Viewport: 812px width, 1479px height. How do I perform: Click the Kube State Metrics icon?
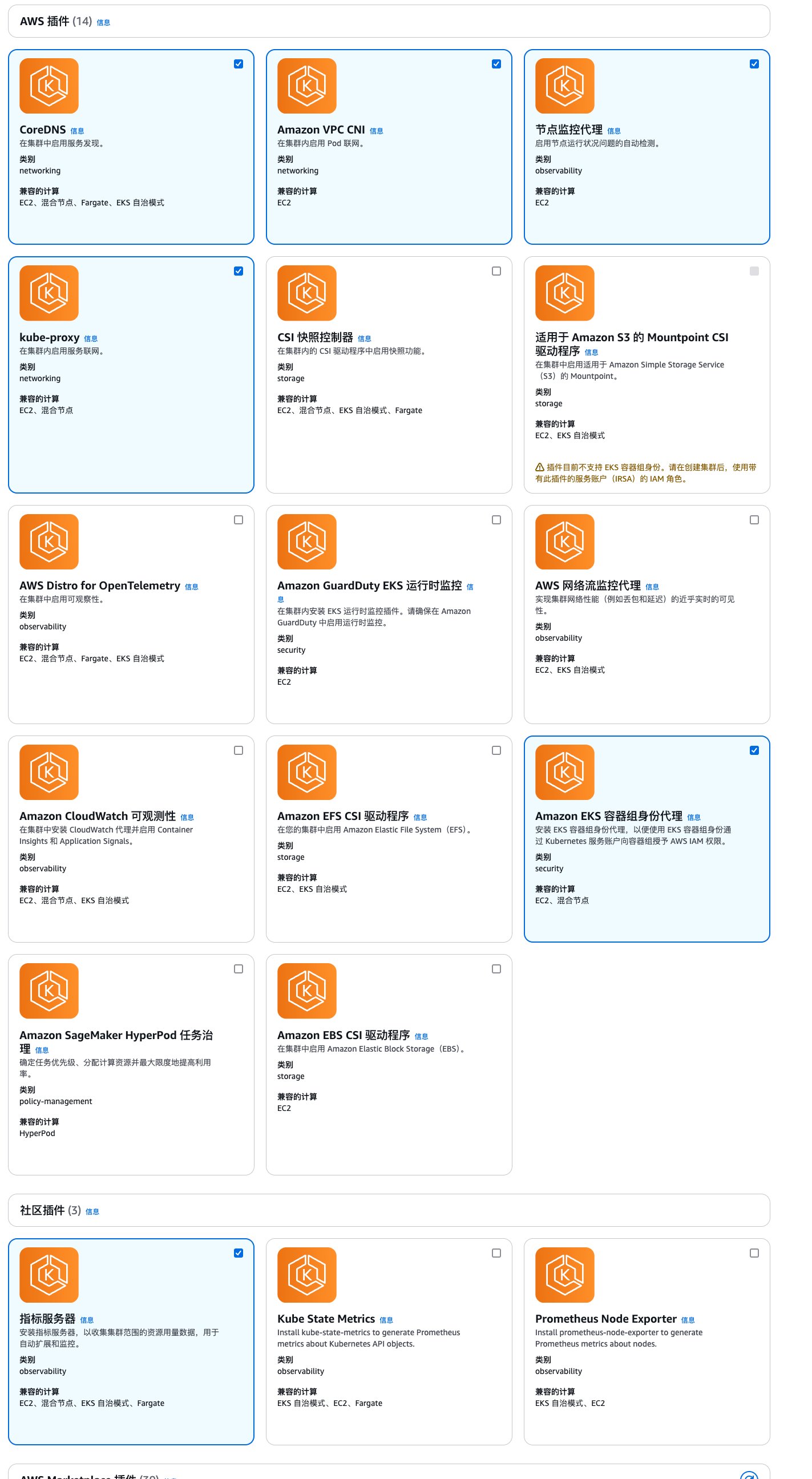point(306,1274)
